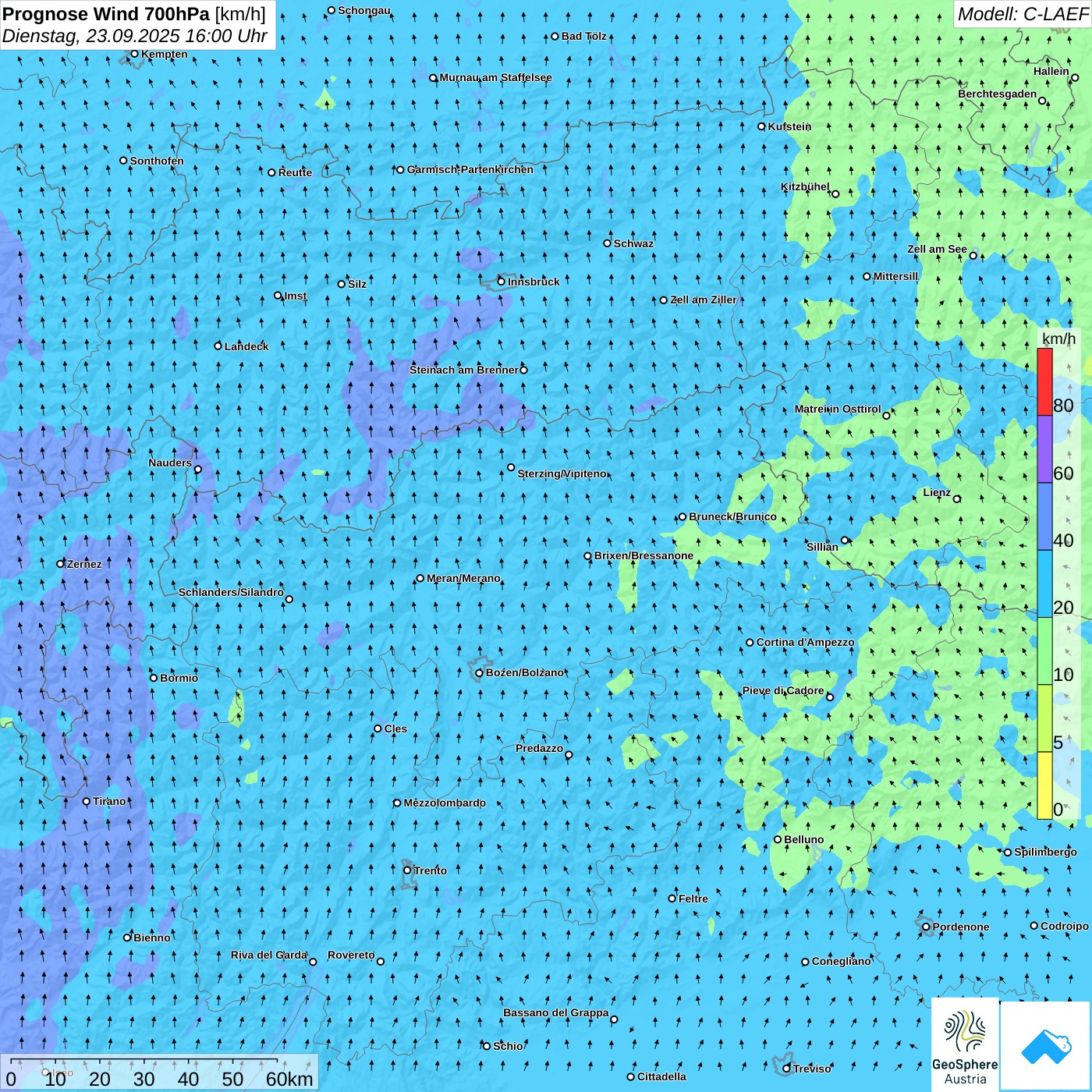Click the 'Predazzo' label
This screenshot has width=1092, height=1092.
click(539, 748)
